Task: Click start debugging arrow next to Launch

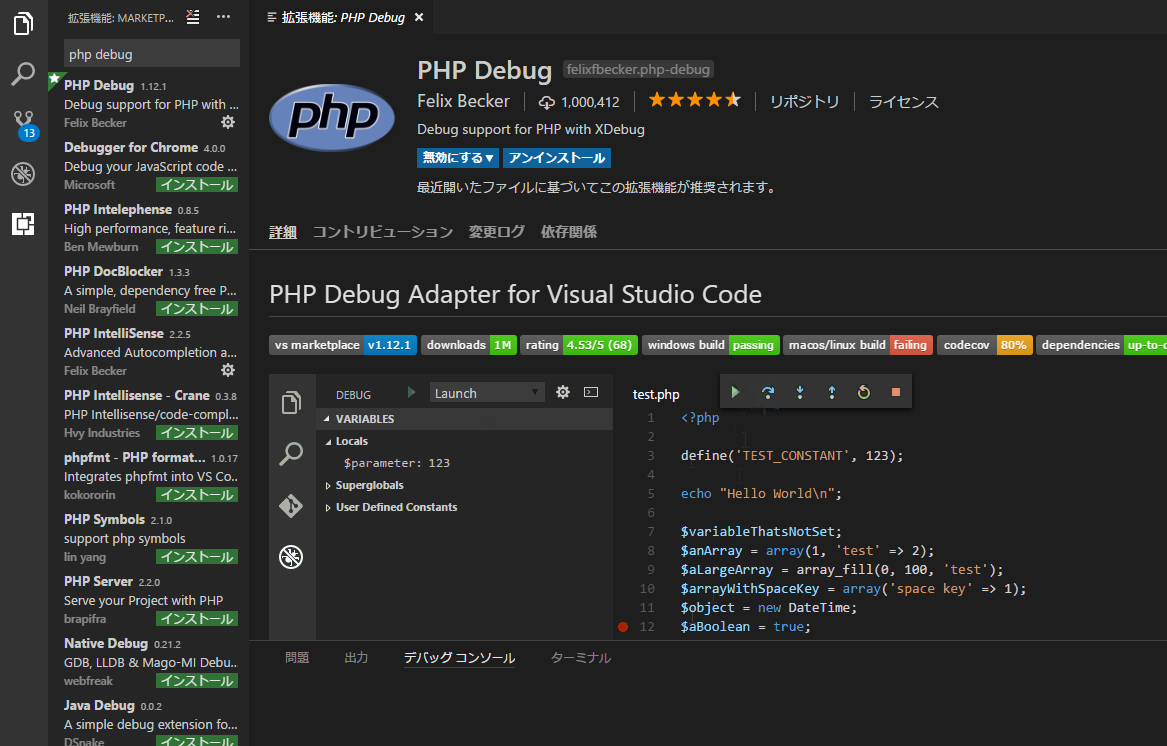Action: [x=411, y=392]
